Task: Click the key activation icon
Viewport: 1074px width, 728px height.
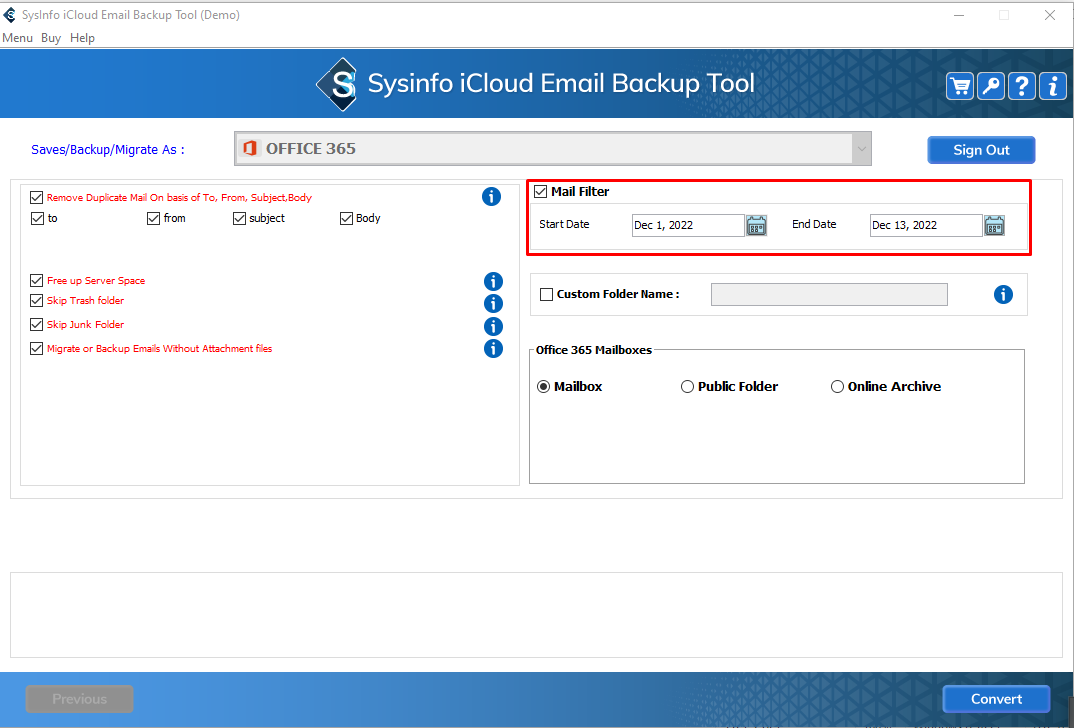Action: coord(991,86)
